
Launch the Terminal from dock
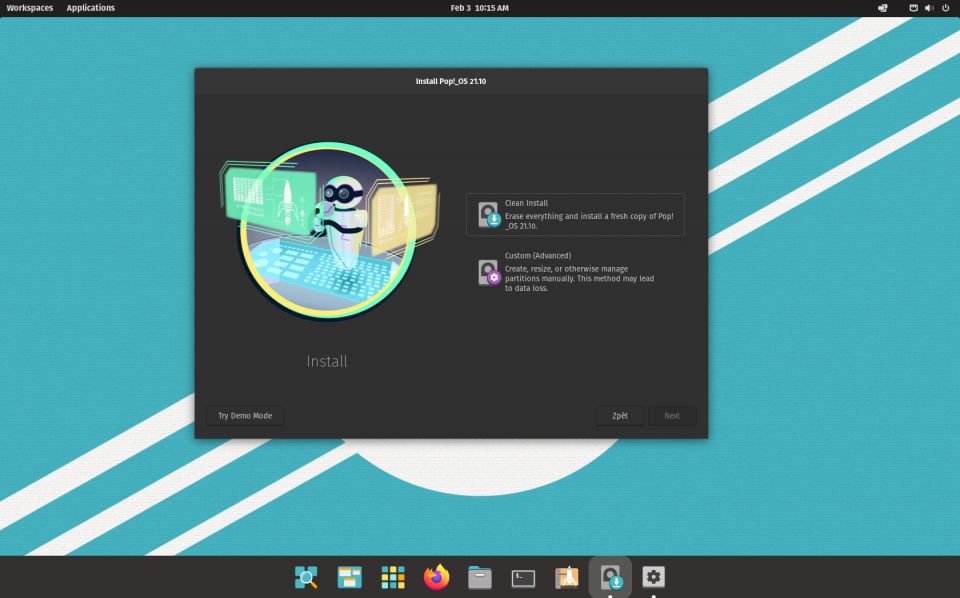coord(523,578)
